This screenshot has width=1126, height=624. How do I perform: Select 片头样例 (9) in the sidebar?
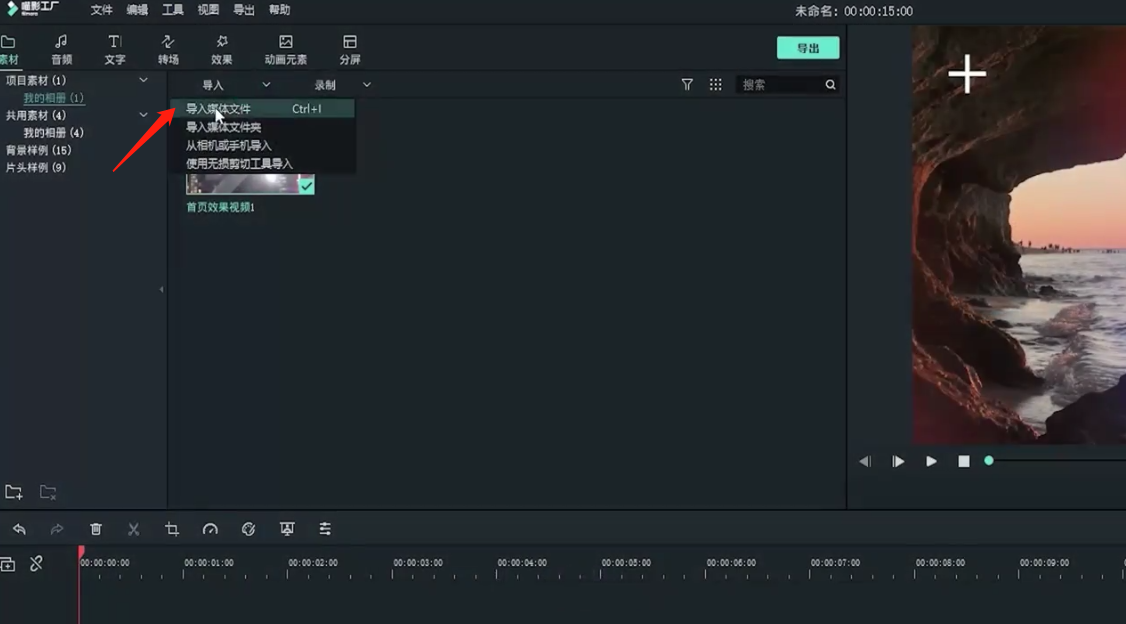[36, 167]
